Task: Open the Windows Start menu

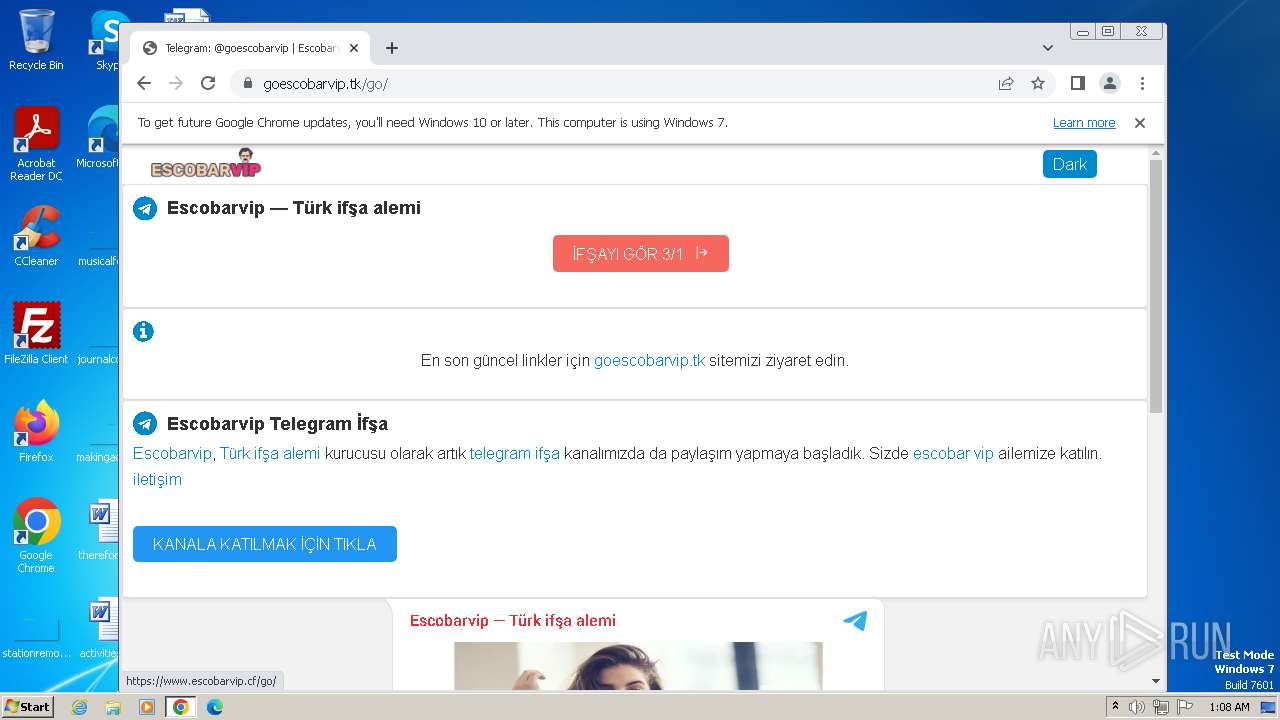Action: pyautogui.click(x=27, y=706)
